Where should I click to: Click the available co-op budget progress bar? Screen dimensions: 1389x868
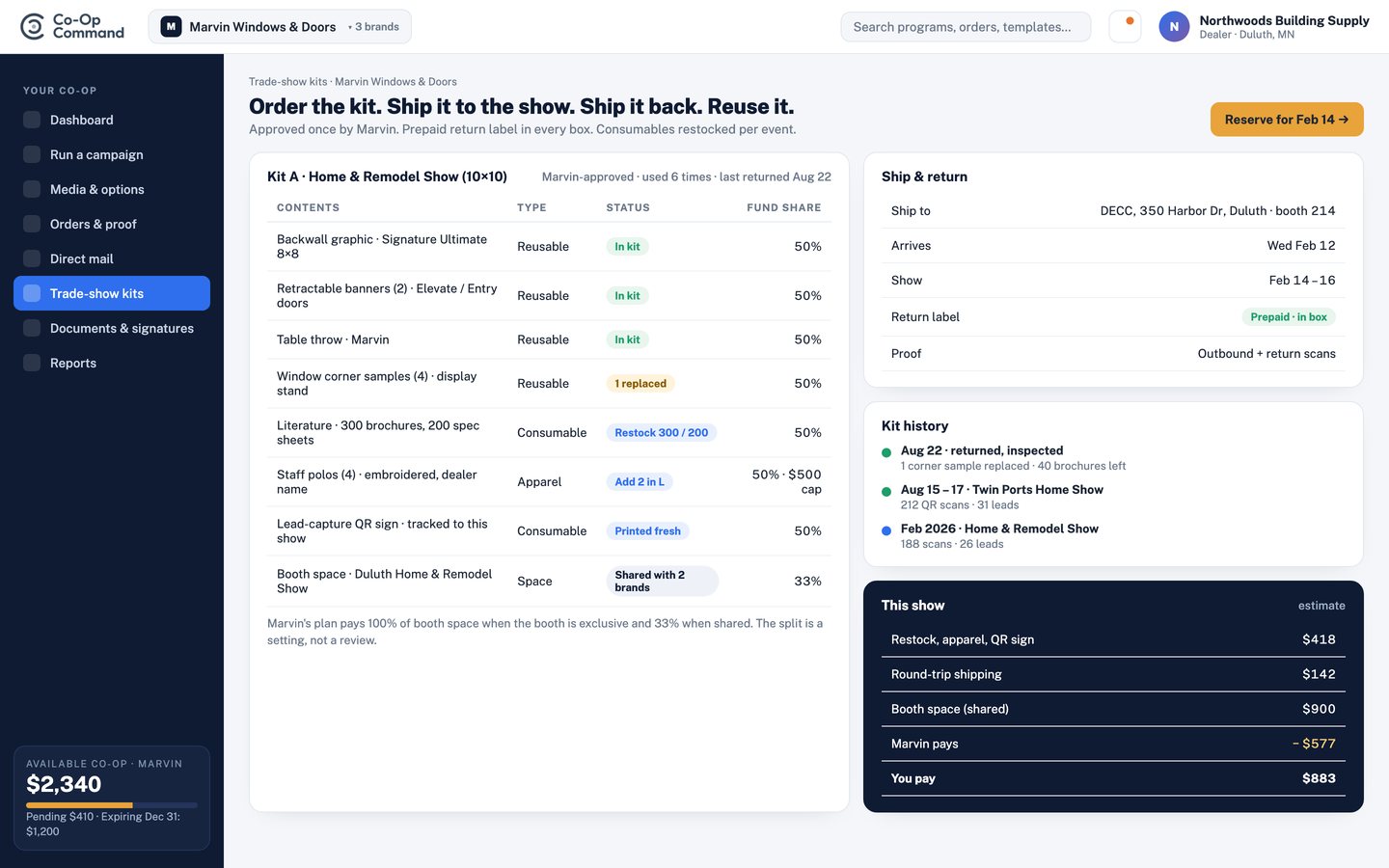pyautogui.click(x=112, y=804)
